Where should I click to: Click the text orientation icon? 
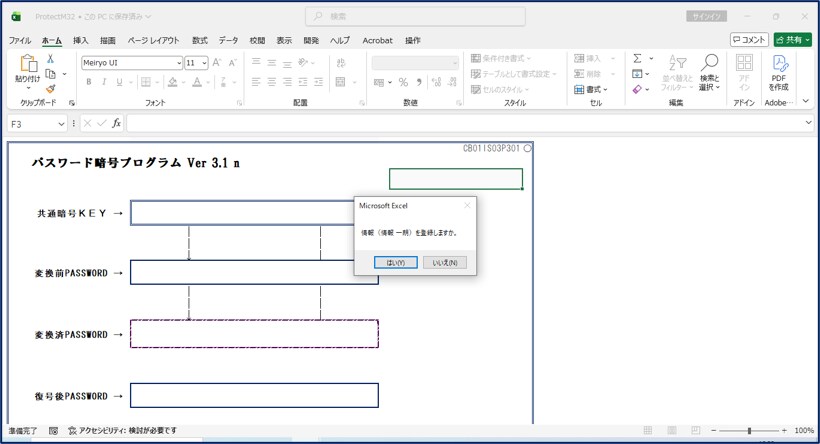303,63
